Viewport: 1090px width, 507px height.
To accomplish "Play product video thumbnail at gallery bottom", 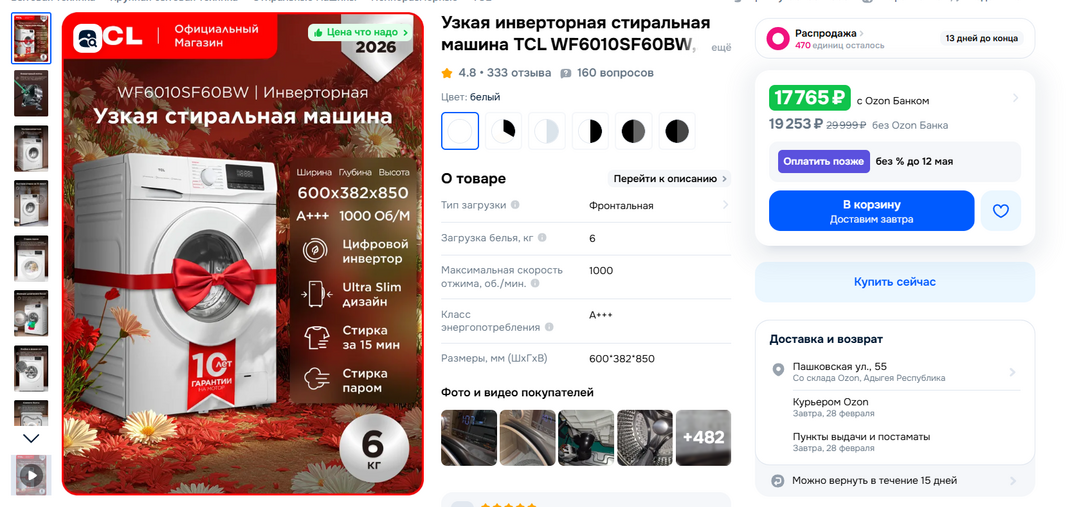I will [31, 476].
